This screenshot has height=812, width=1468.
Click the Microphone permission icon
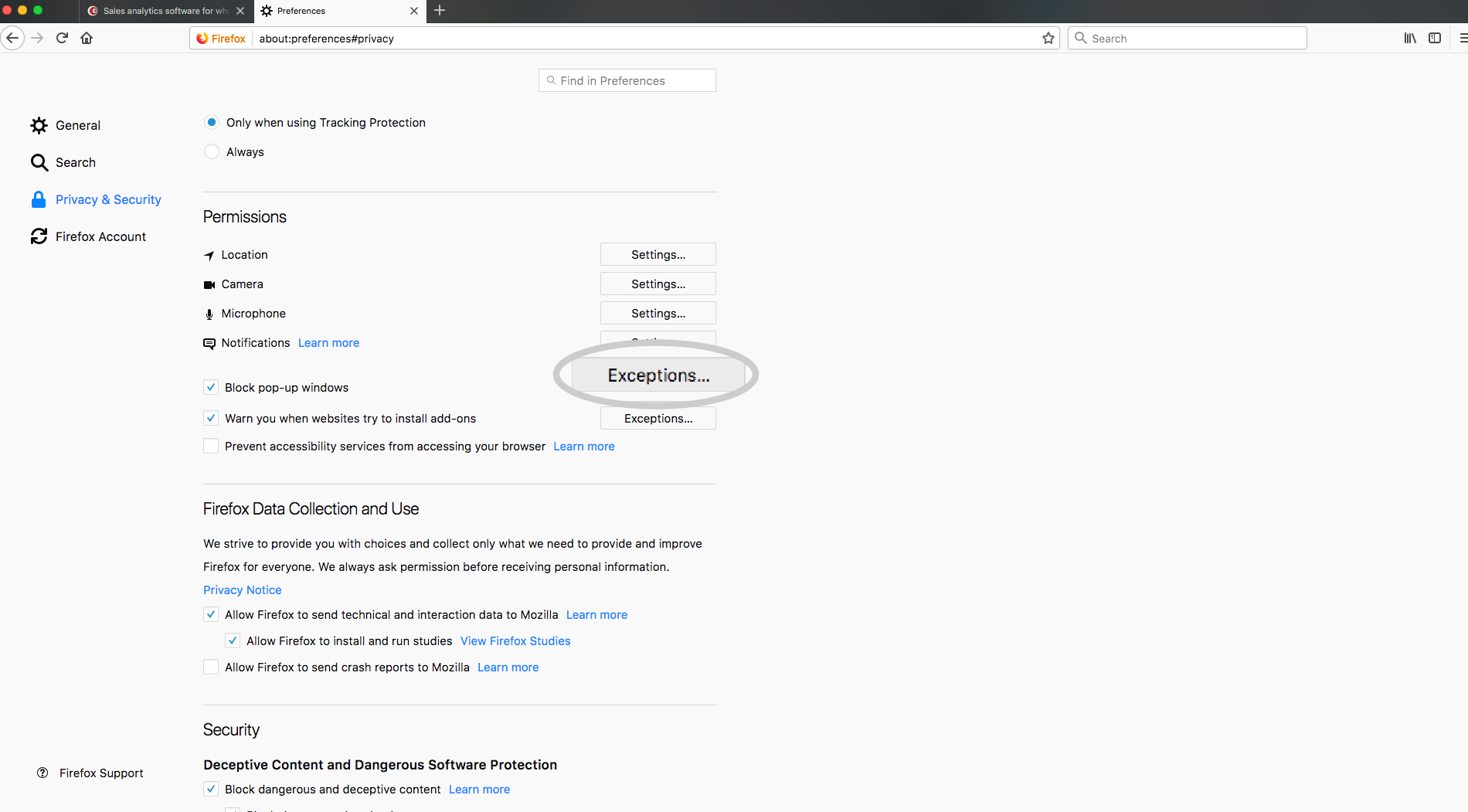pos(209,314)
